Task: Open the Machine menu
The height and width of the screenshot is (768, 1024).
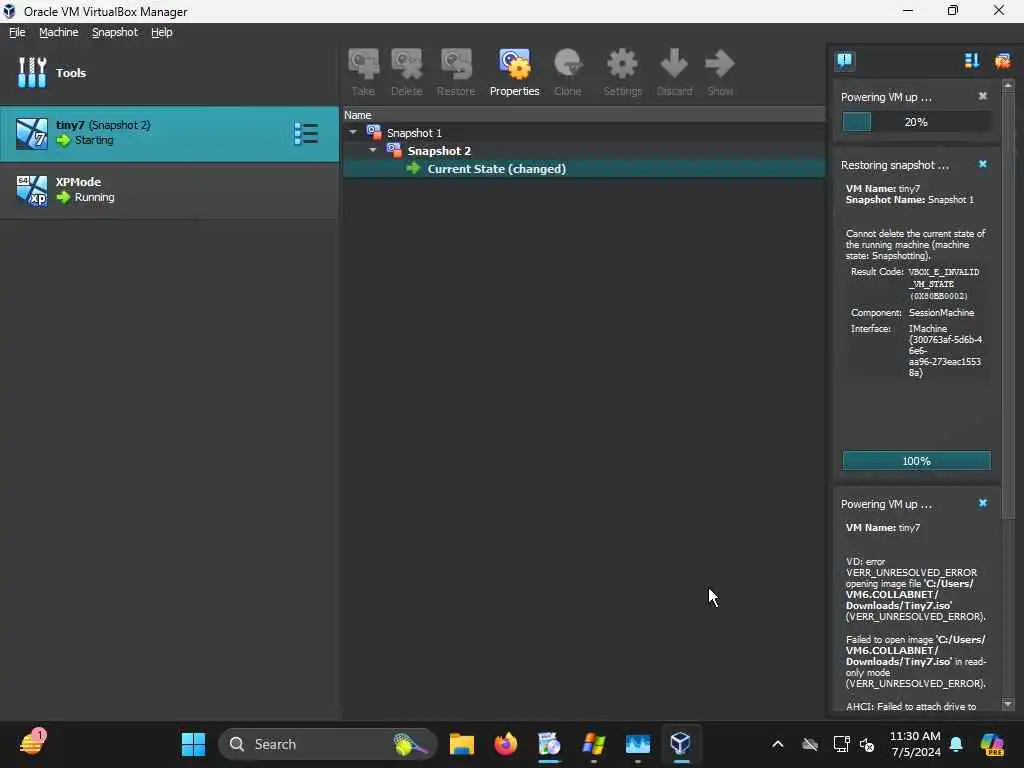Action: (x=58, y=32)
